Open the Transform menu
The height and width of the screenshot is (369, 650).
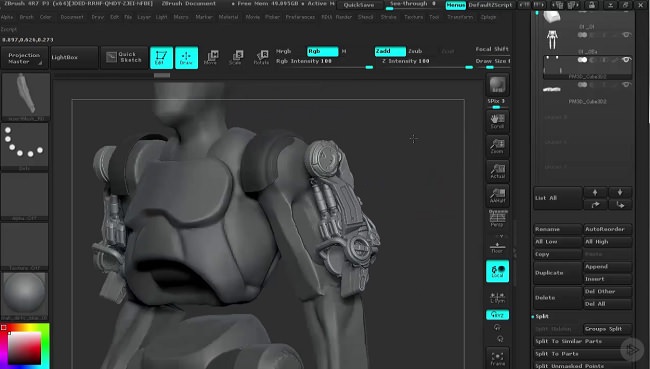point(460,17)
